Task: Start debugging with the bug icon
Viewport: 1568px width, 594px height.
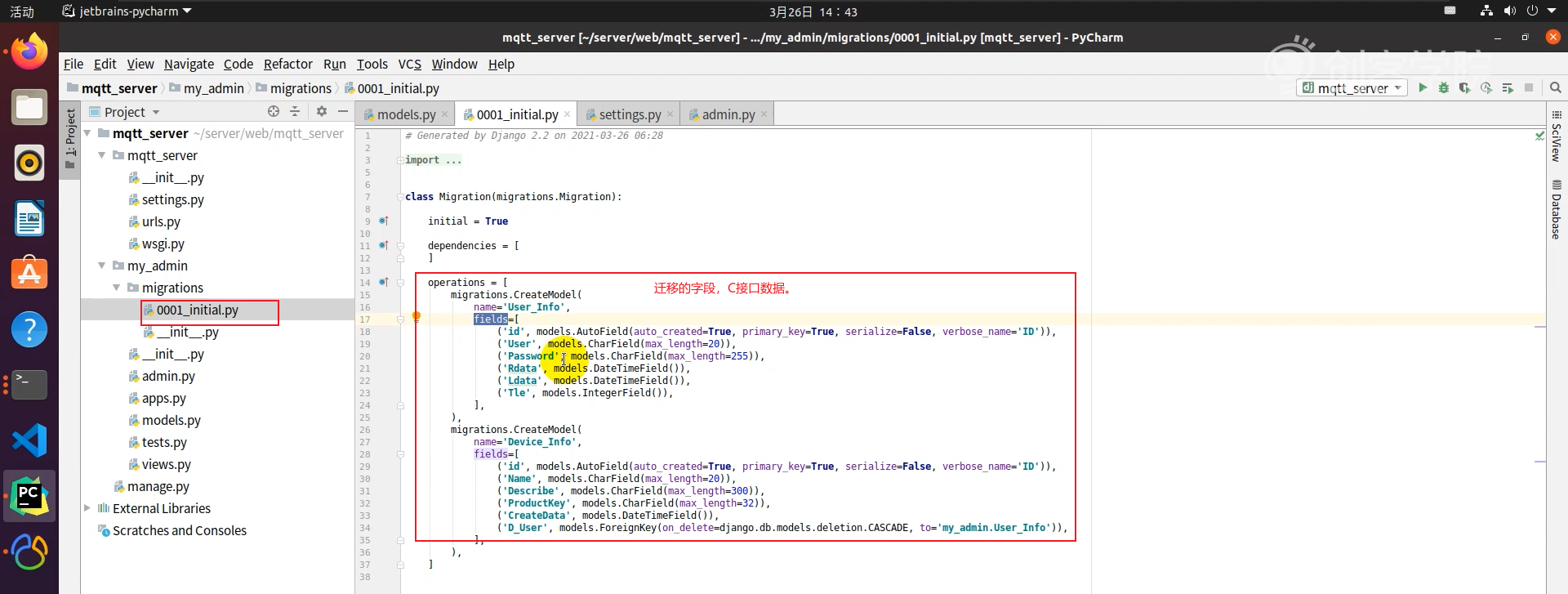Action: 1444,87
